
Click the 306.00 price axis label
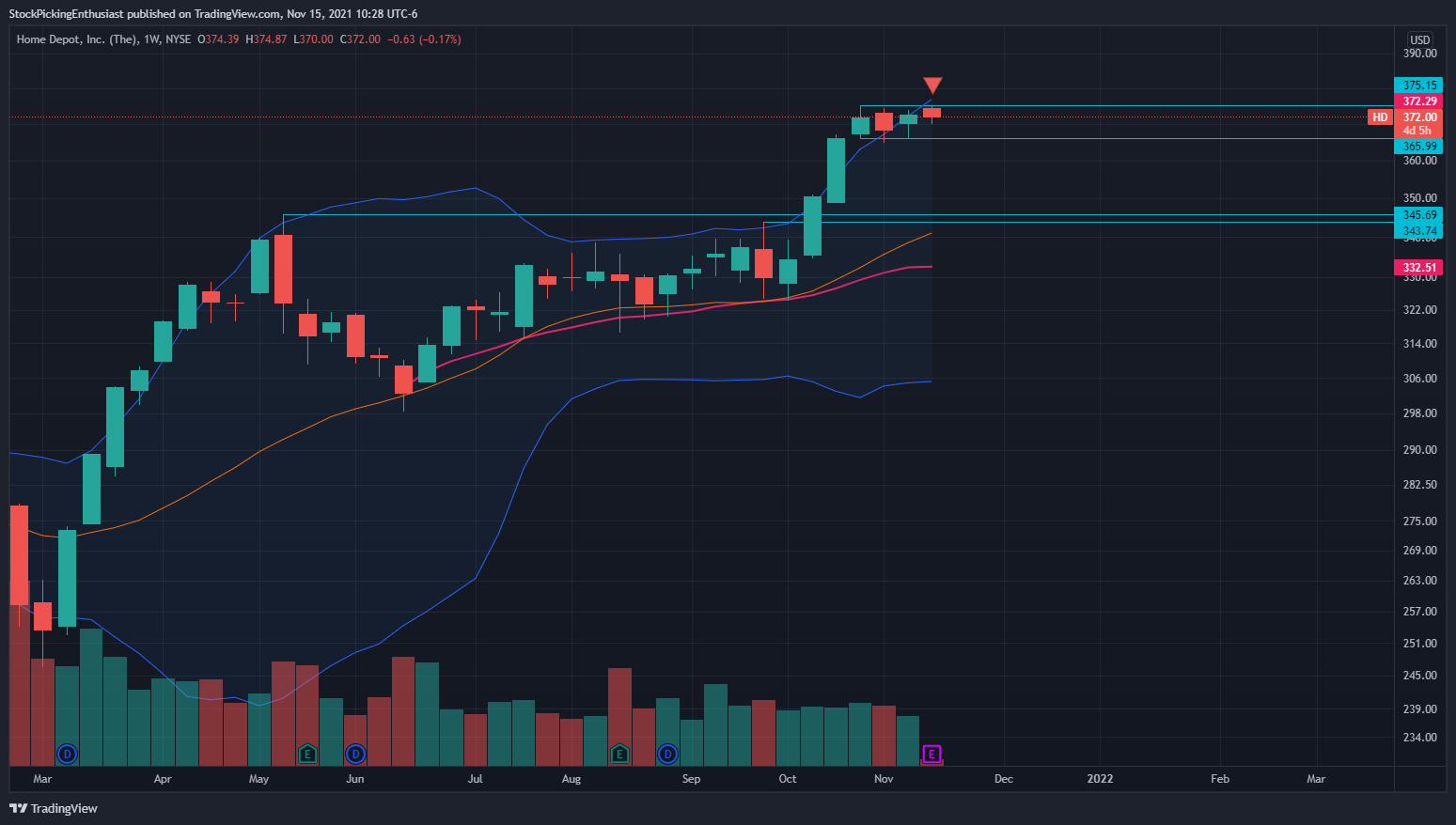point(1419,379)
